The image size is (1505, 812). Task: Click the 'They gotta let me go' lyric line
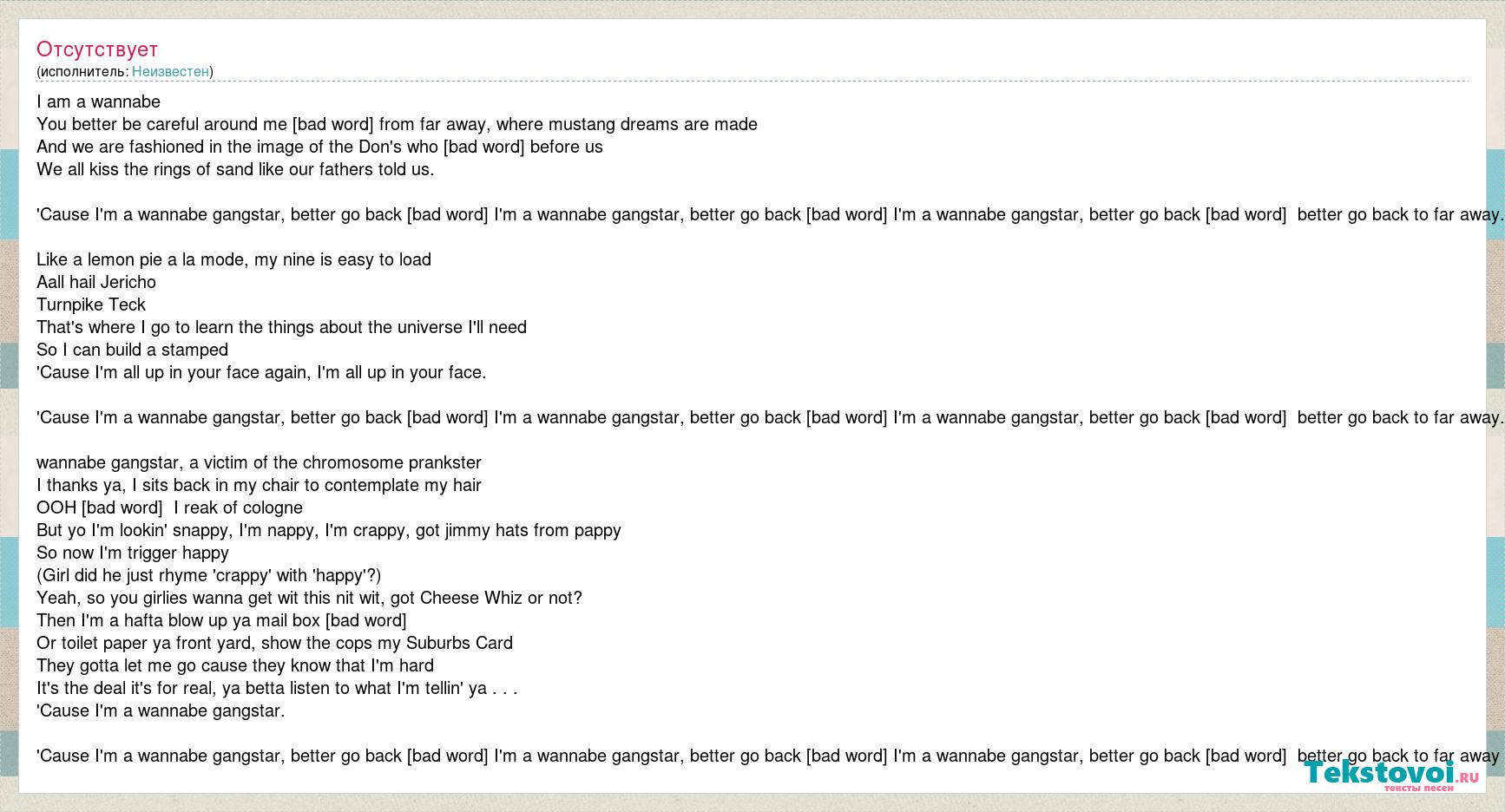[x=235, y=665]
